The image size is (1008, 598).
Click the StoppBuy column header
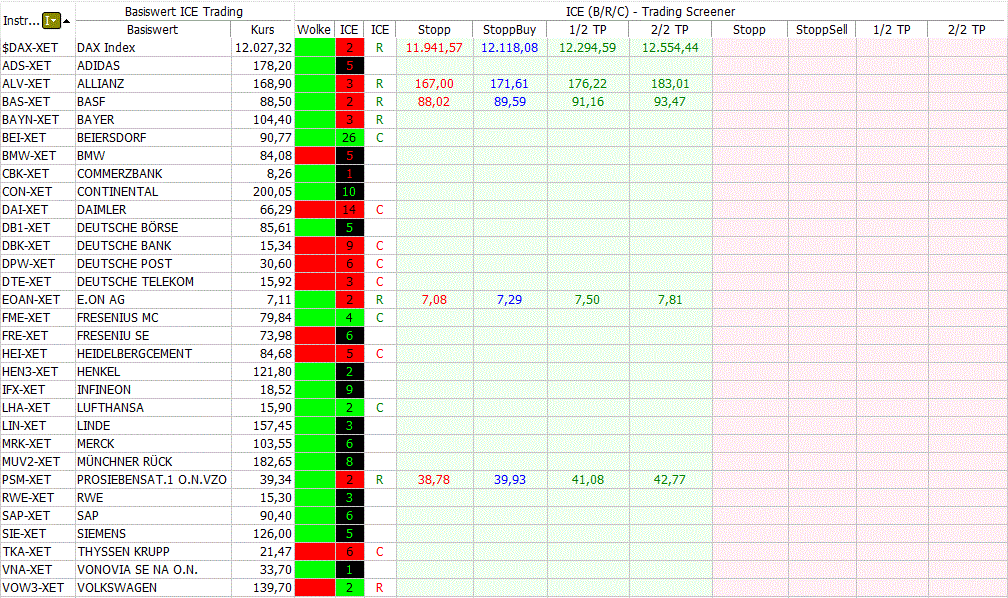(509, 30)
